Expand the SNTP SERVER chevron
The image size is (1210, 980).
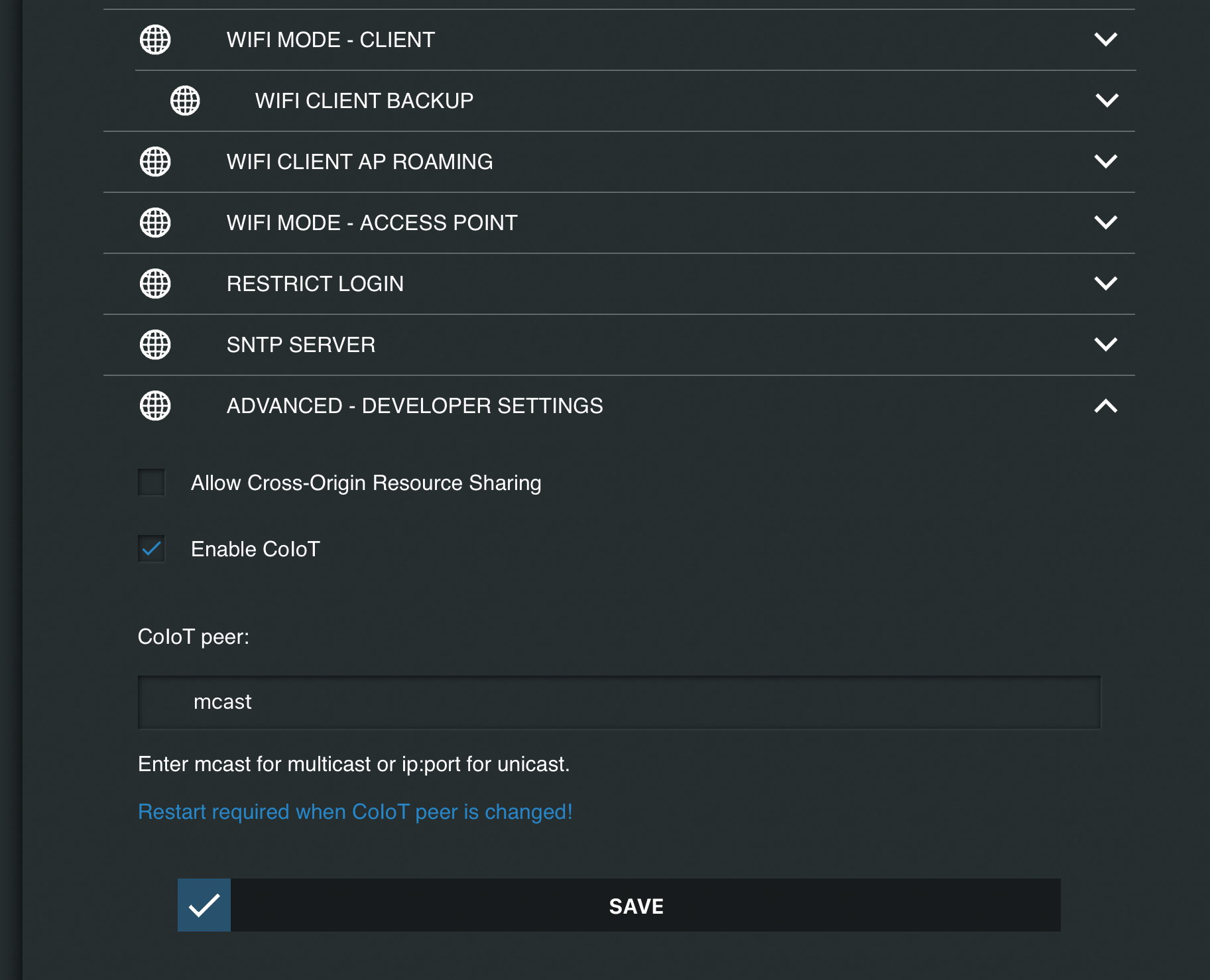[1106, 345]
